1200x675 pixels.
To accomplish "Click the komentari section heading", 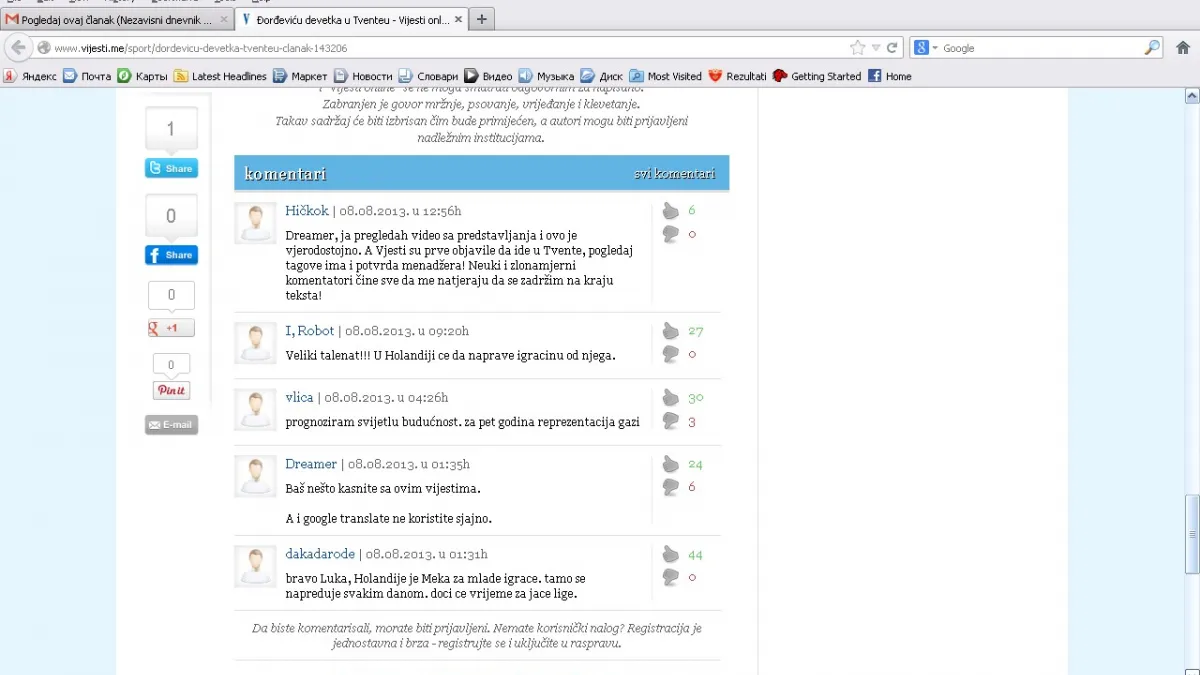I will pyautogui.click(x=285, y=174).
